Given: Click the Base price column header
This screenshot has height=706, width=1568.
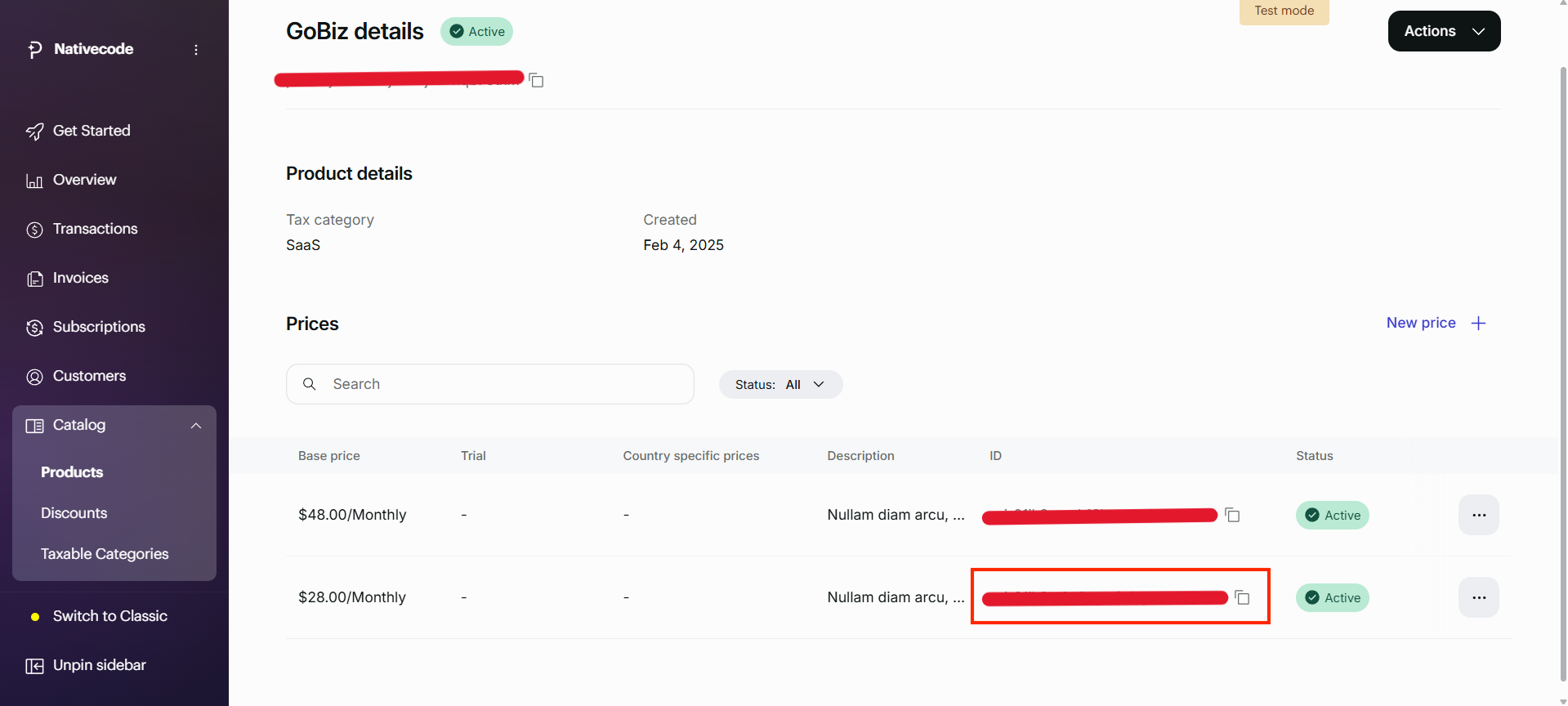Looking at the screenshot, I should click(328, 456).
